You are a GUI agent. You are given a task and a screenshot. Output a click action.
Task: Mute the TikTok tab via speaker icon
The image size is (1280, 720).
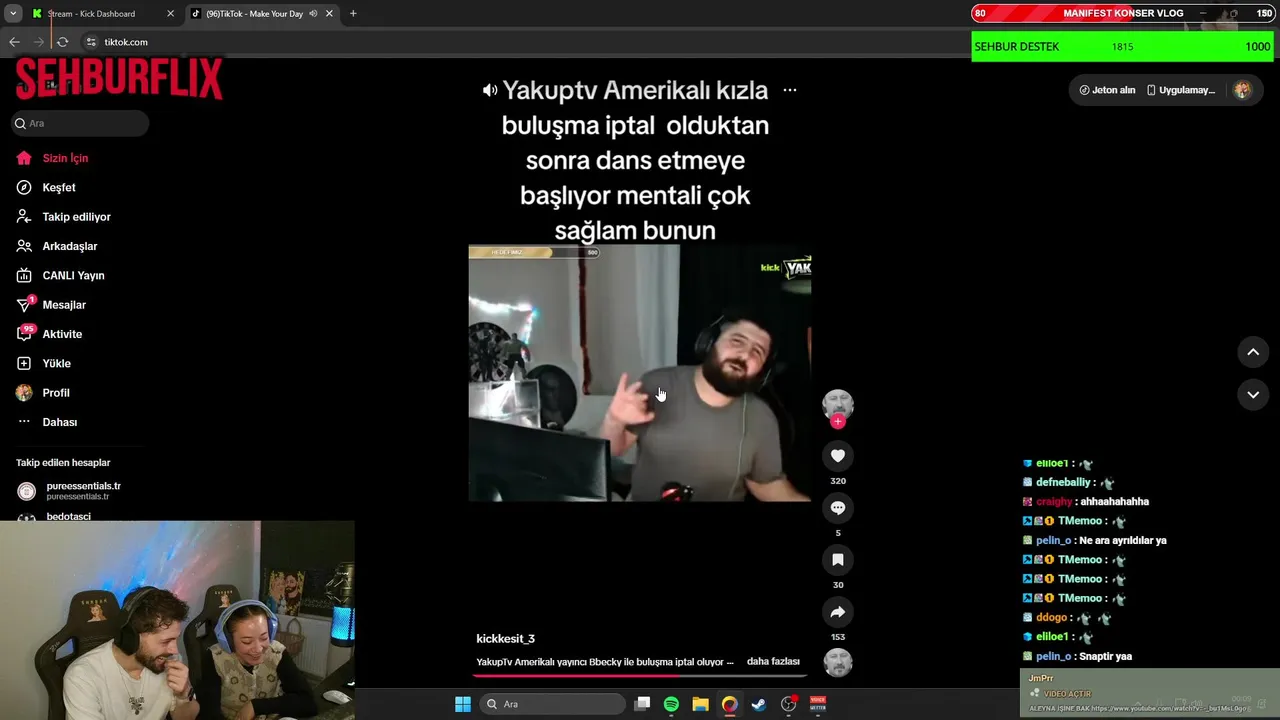click(313, 14)
